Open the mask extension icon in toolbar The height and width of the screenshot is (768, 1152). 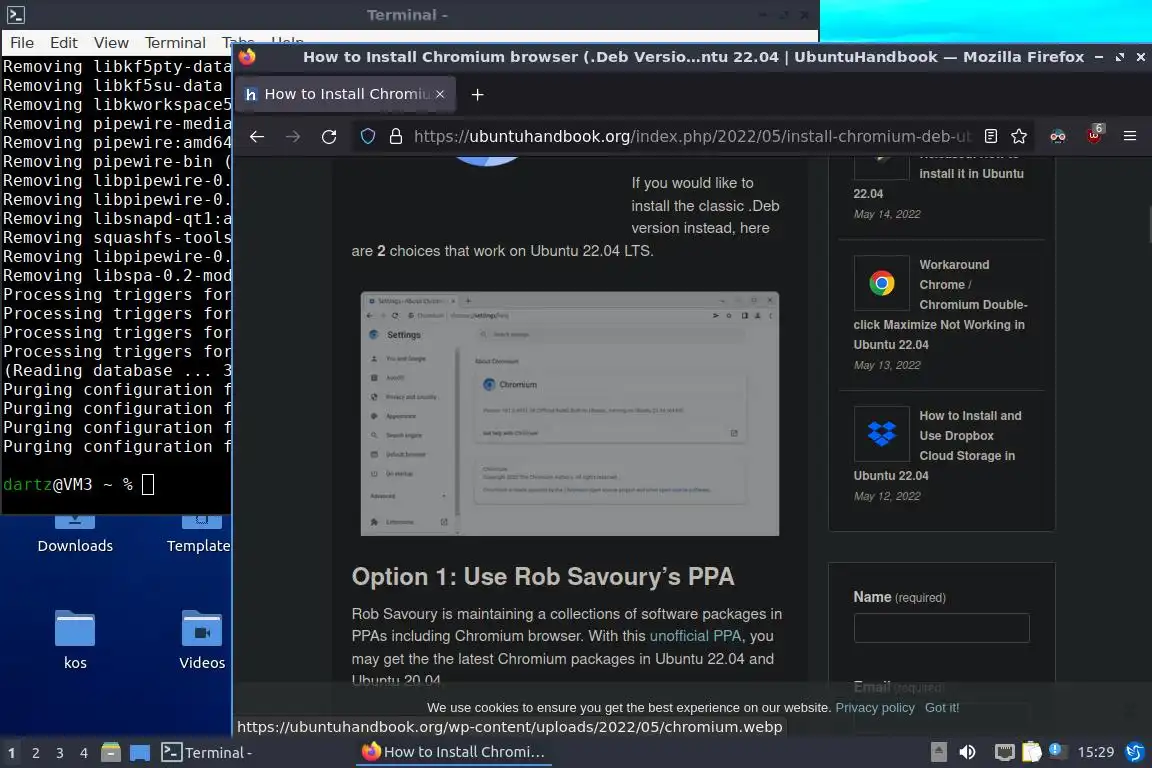tap(1058, 137)
